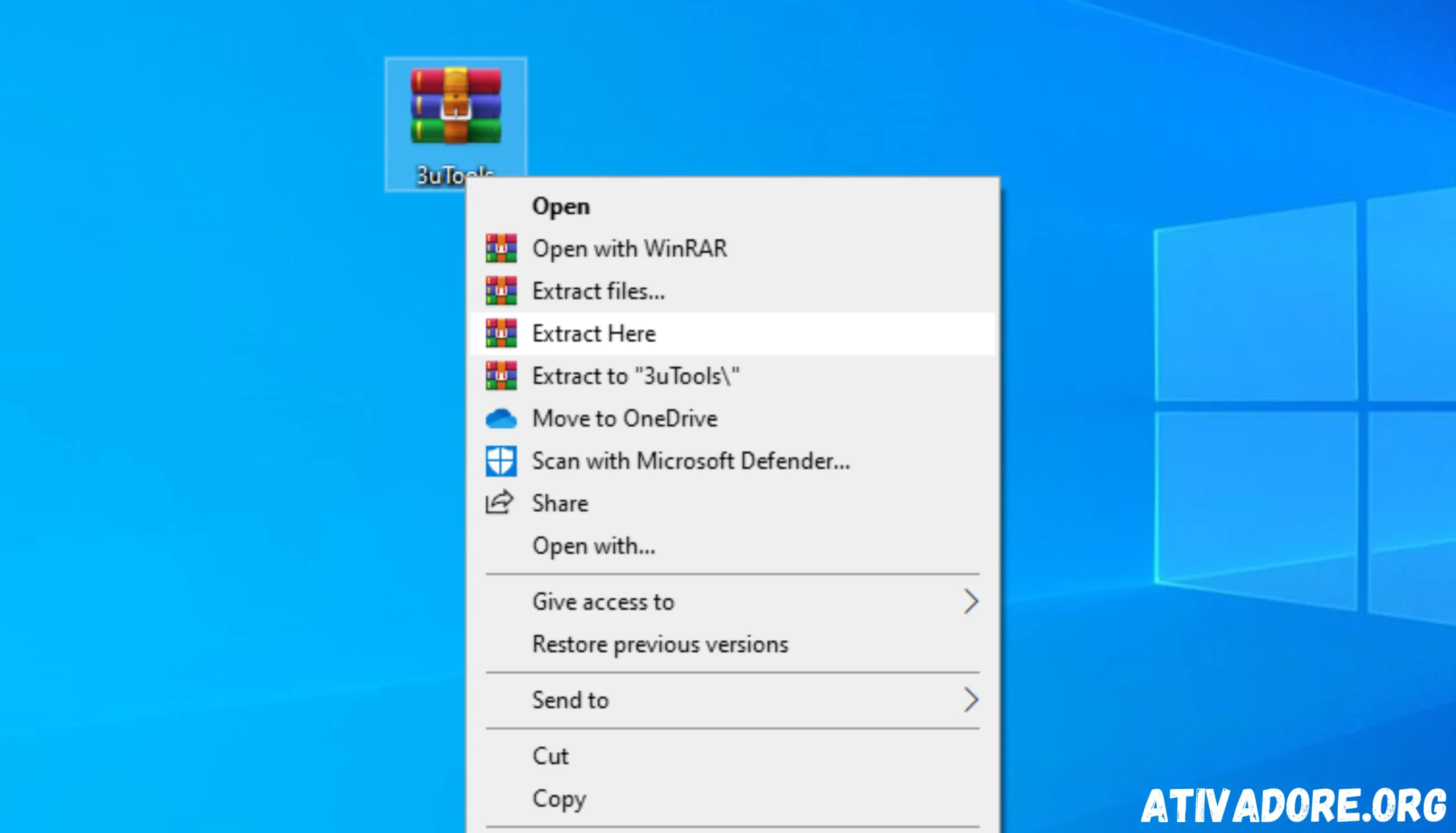The image size is (1456, 833).
Task: Click WinRAR icon beside Open with WinRAR
Action: pyautogui.click(x=501, y=248)
